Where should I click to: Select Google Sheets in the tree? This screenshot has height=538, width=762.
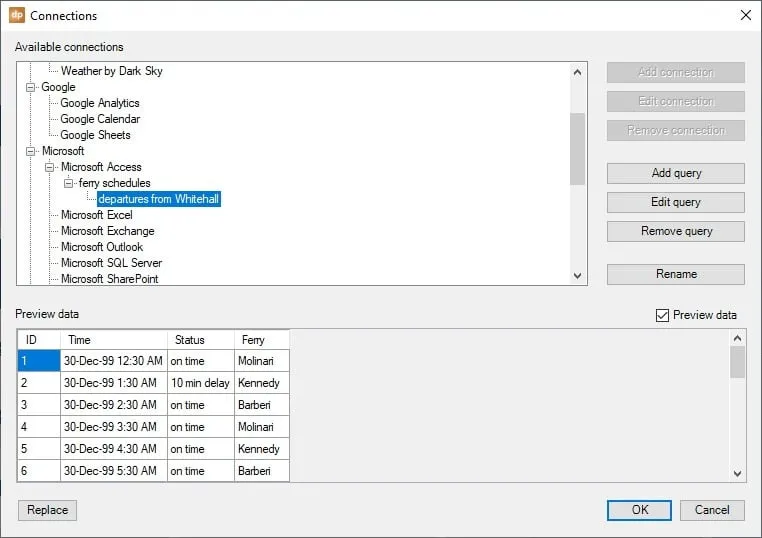coord(95,135)
